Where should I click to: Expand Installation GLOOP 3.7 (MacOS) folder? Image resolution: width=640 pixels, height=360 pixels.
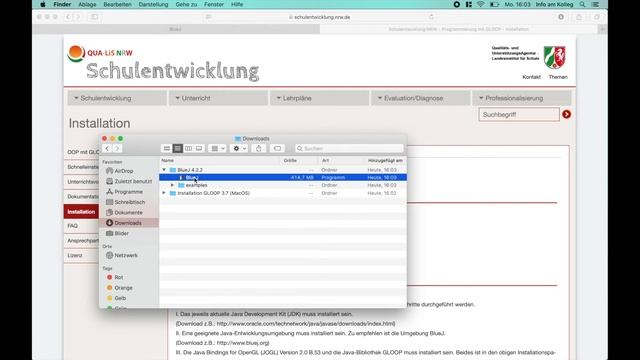(x=164, y=193)
